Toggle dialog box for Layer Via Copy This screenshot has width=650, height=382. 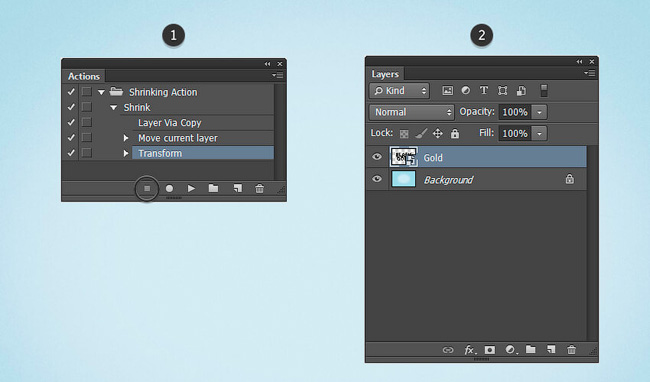(x=86, y=122)
